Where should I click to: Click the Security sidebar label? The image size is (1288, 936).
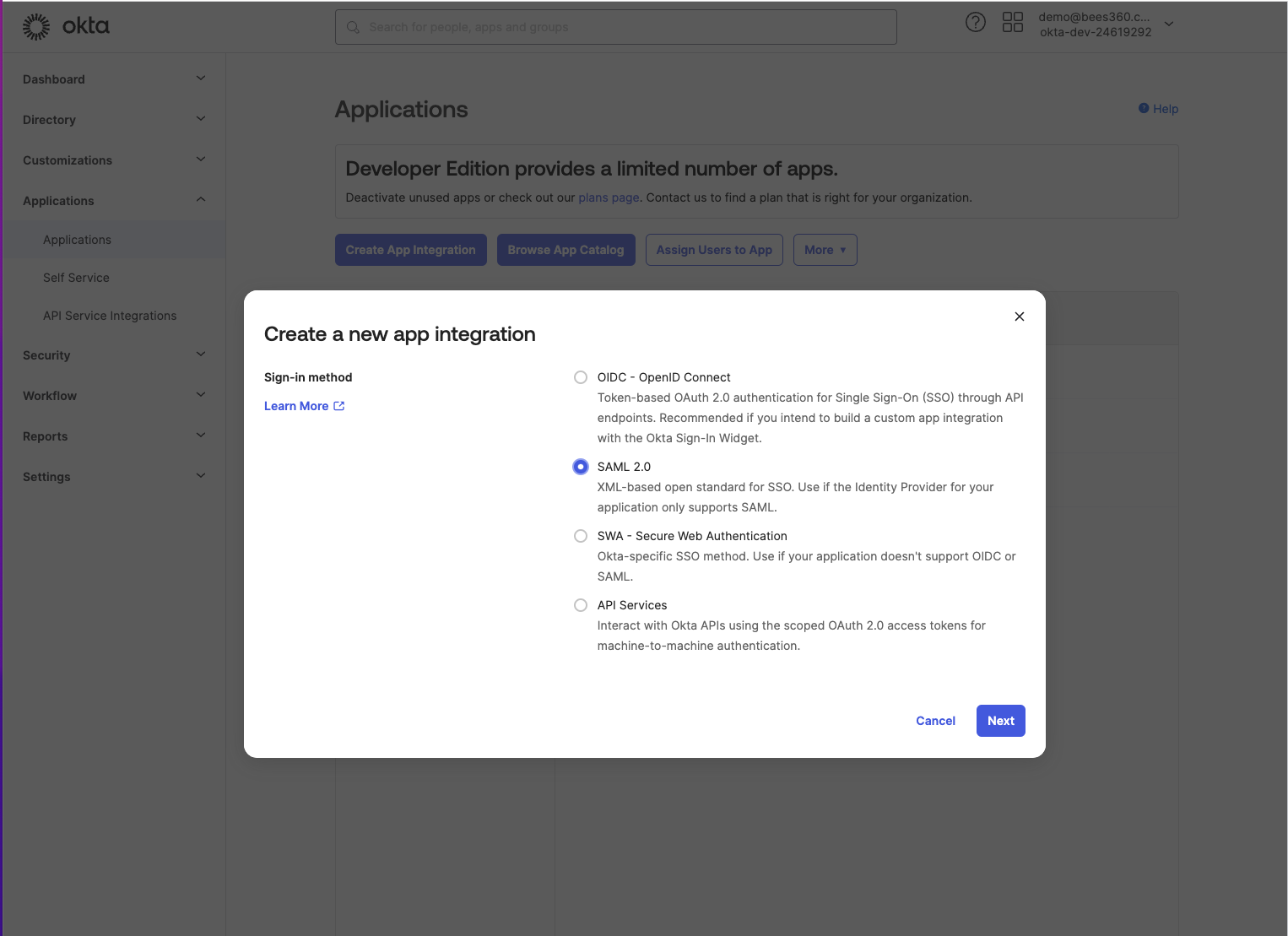pos(46,355)
